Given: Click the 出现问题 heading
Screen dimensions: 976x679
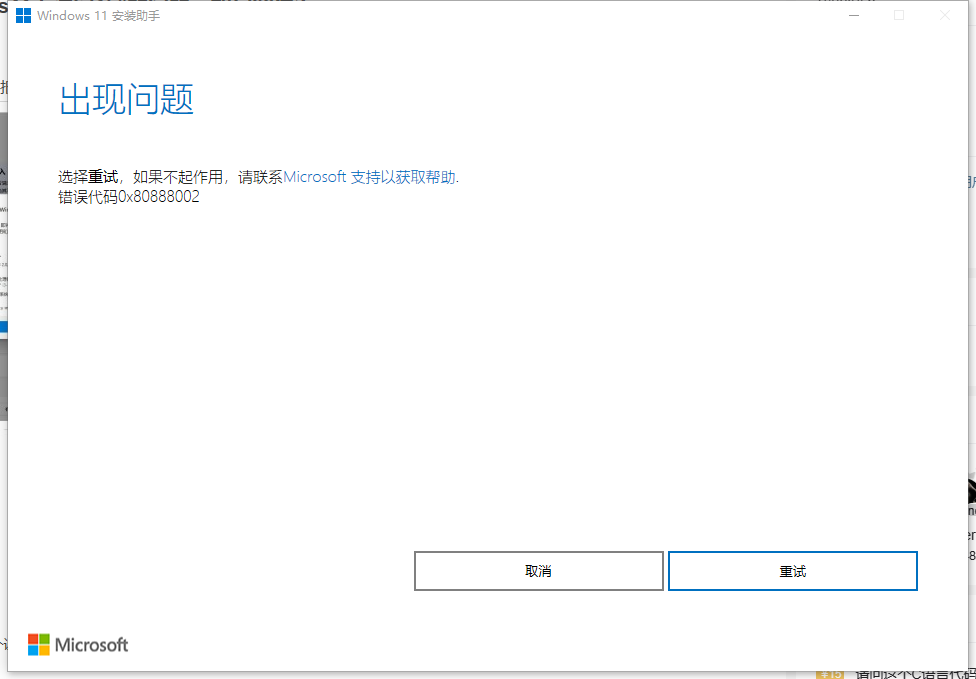Looking at the screenshot, I should pos(126,99).
